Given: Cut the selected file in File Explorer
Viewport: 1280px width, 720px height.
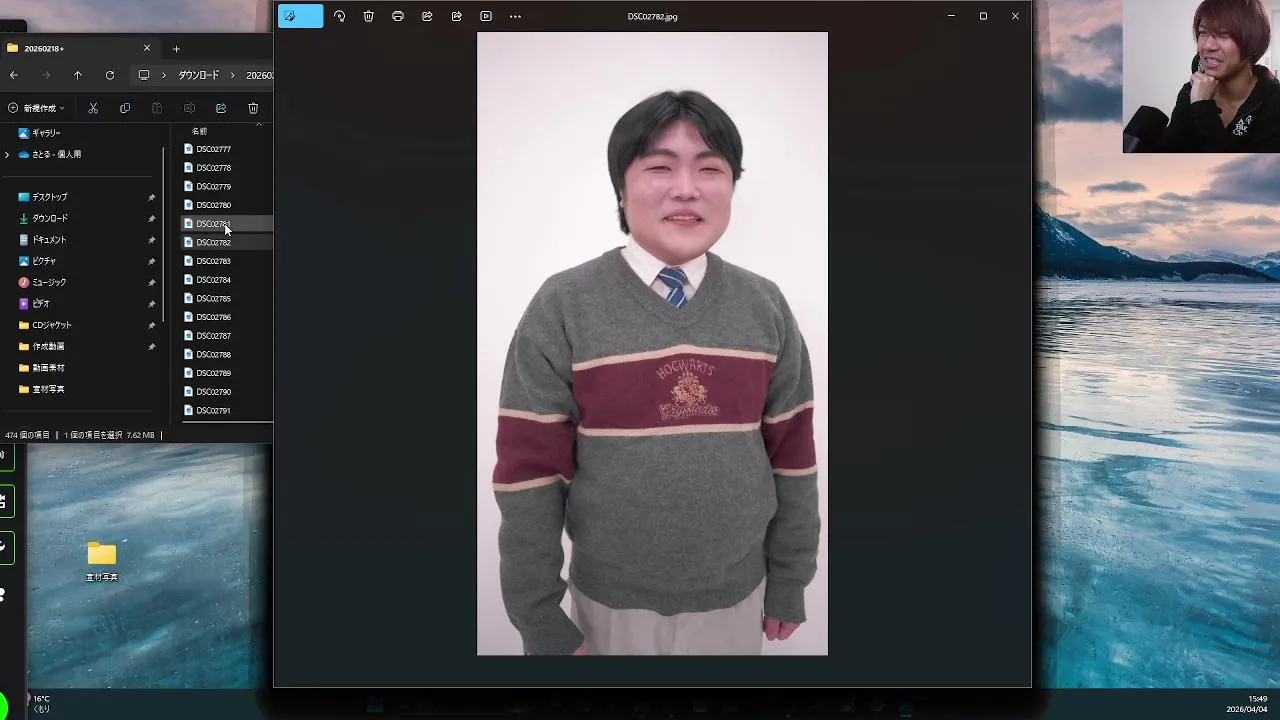Looking at the screenshot, I should pos(93,108).
